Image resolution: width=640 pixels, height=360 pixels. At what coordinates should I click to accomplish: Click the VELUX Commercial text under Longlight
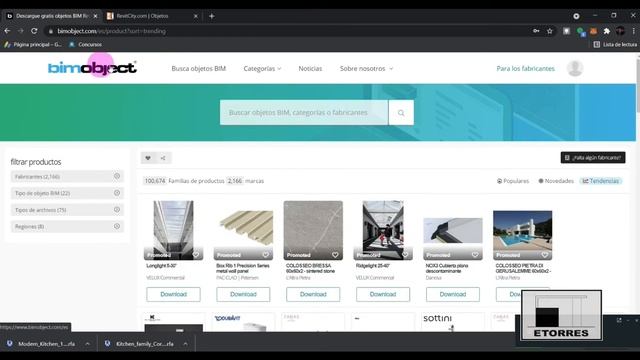click(165, 278)
